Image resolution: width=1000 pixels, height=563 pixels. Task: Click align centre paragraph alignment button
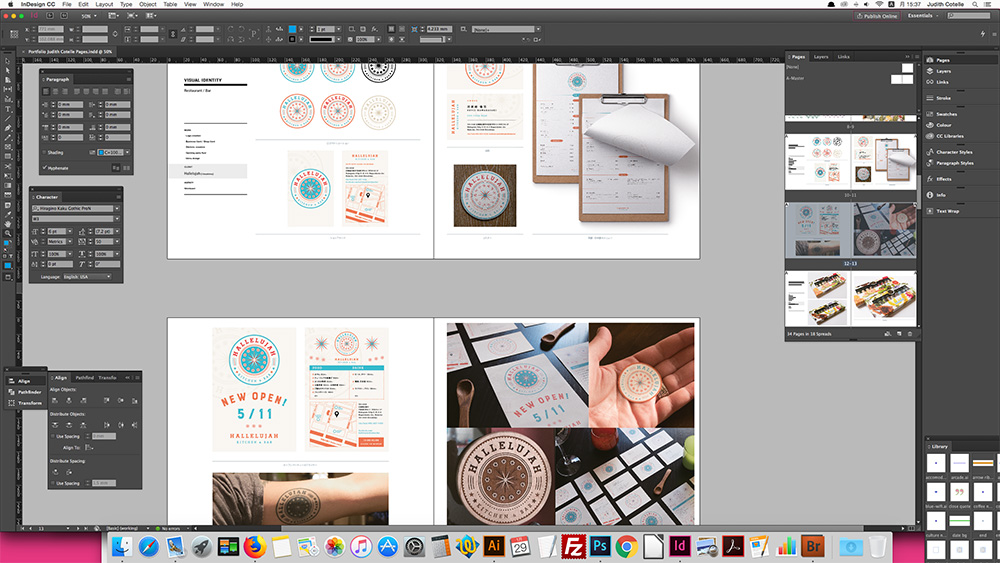[x=55, y=92]
